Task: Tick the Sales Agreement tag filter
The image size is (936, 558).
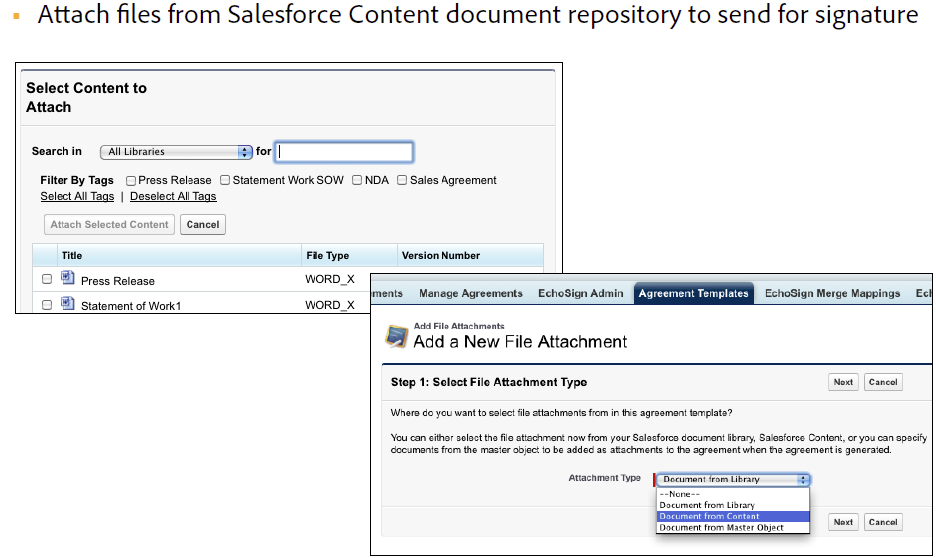Action: coord(402,181)
